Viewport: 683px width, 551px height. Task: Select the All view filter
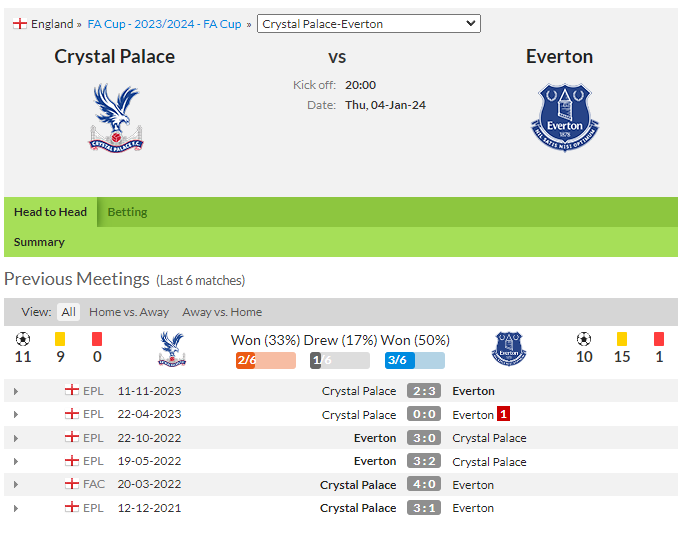(x=68, y=312)
